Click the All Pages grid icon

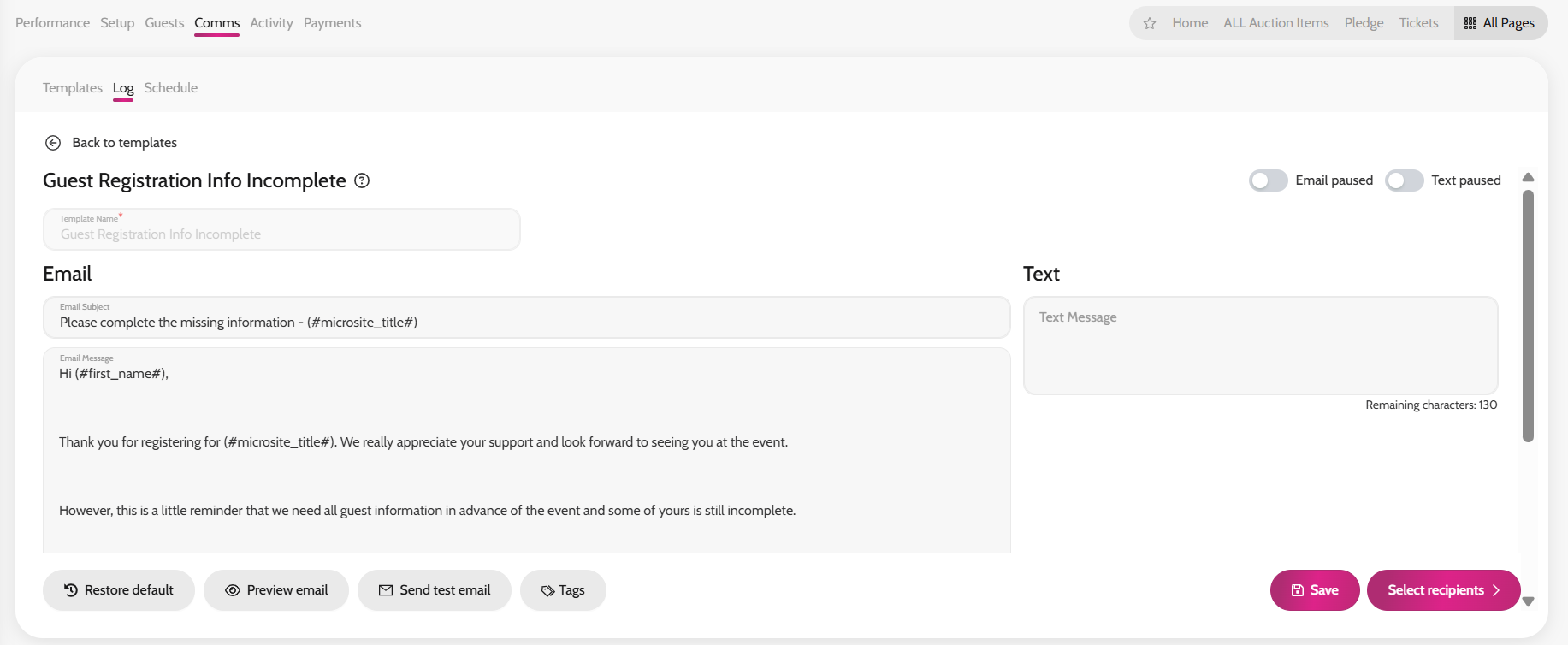(x=1470, y=23)
